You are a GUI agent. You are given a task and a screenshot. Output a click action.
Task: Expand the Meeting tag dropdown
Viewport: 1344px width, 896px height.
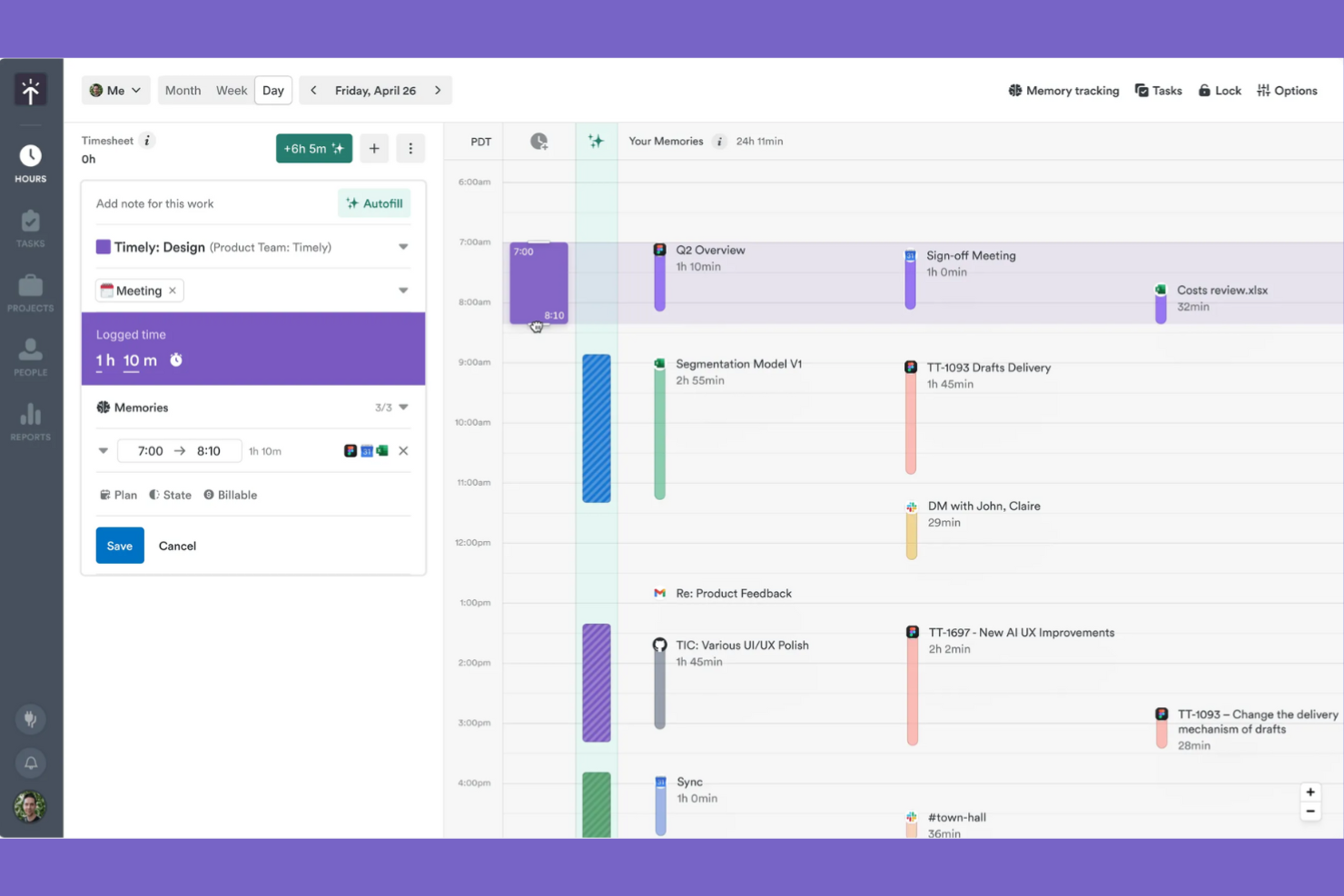(402, 290)
